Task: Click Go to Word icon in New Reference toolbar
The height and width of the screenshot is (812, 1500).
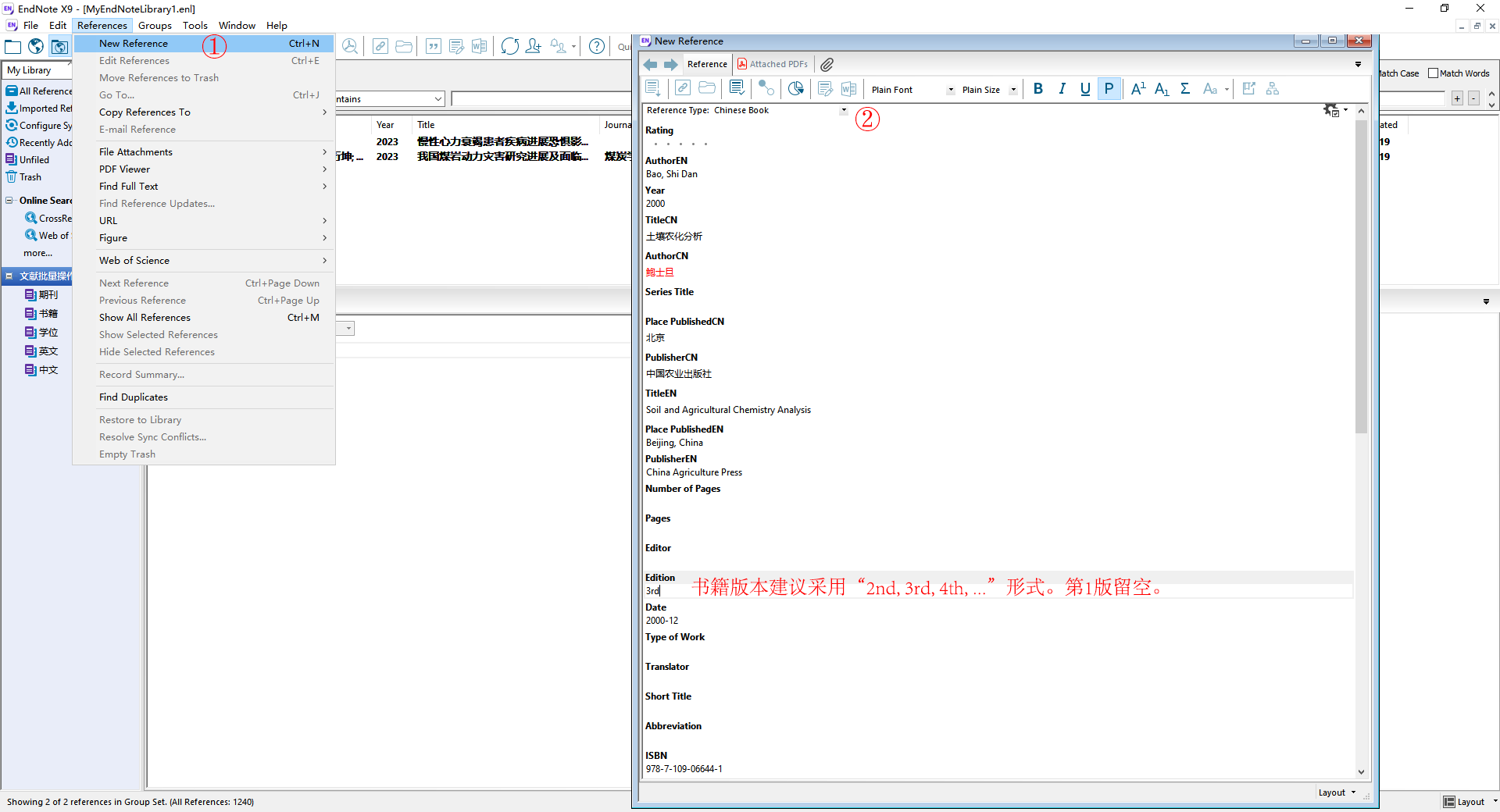Action: pos(848,88)
